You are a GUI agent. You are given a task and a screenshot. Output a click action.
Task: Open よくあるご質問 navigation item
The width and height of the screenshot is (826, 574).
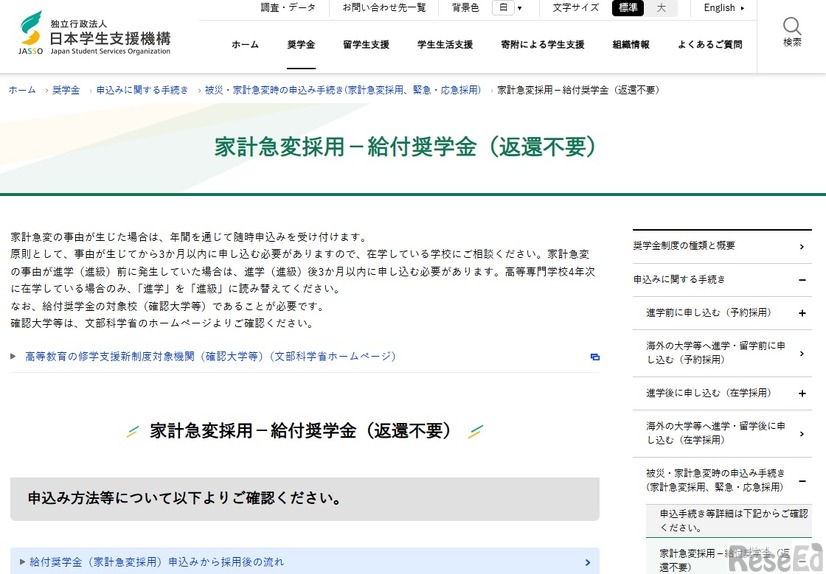point(710,45)
